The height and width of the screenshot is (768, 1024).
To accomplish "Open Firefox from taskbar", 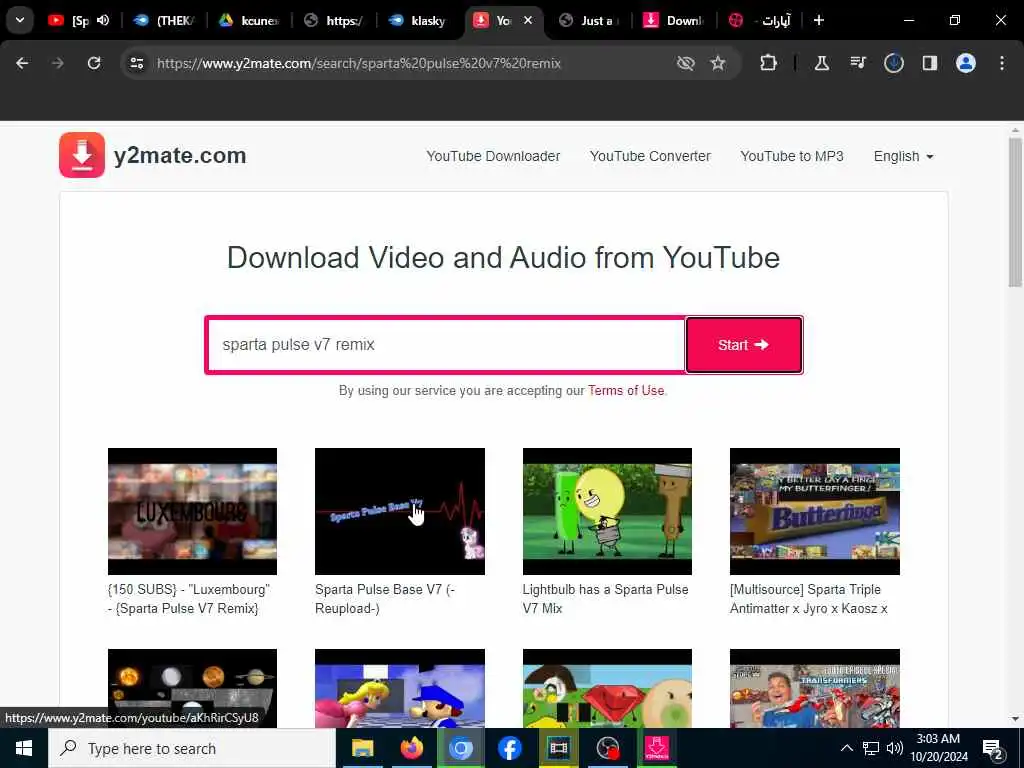I will pyautogui.click(x=411, y=748).
